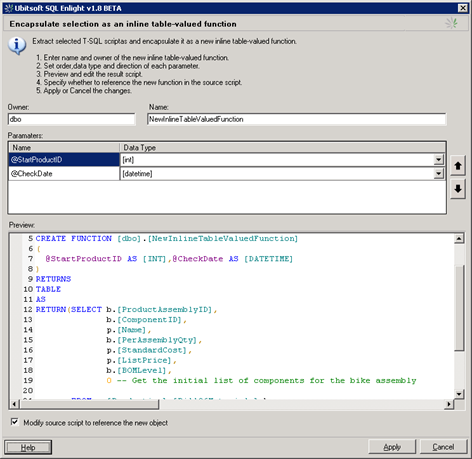
Task: Click p.[Name] on line 14
Action: 126,330
